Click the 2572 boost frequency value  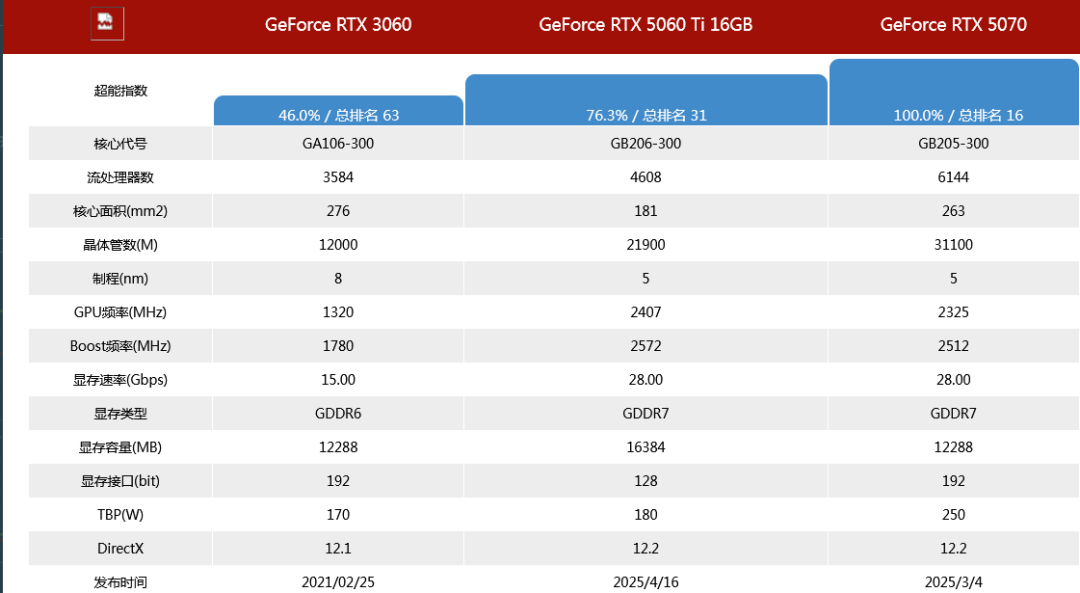pos(645,346)
